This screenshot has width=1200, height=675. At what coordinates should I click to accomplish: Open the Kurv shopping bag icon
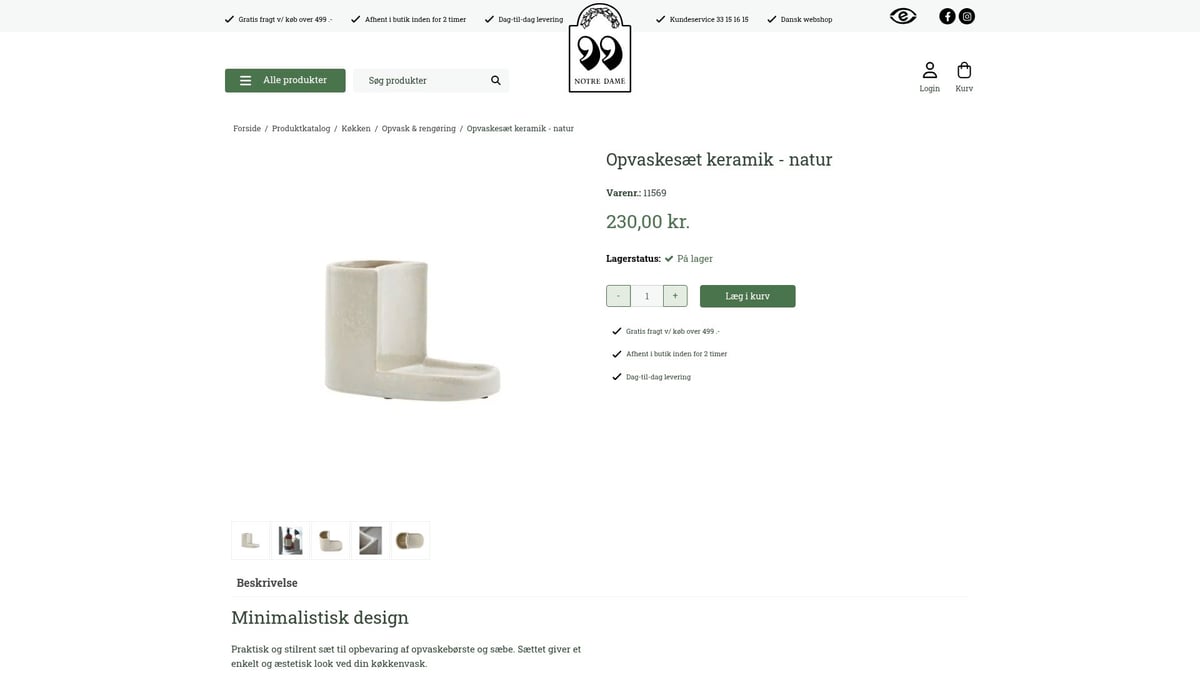coord(964,77)
